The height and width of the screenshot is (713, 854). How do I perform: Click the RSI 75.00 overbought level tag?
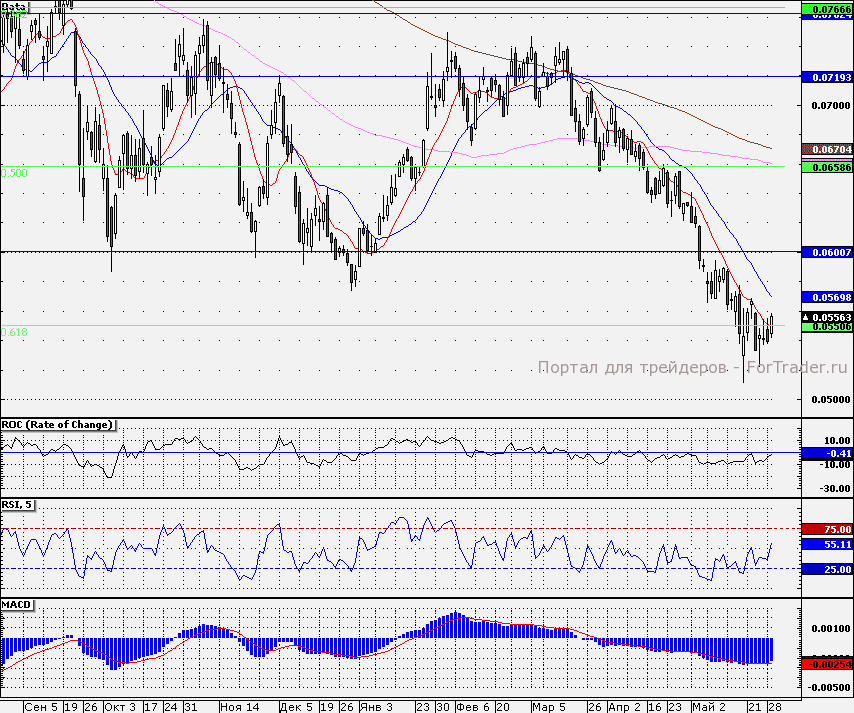point(826,529)
